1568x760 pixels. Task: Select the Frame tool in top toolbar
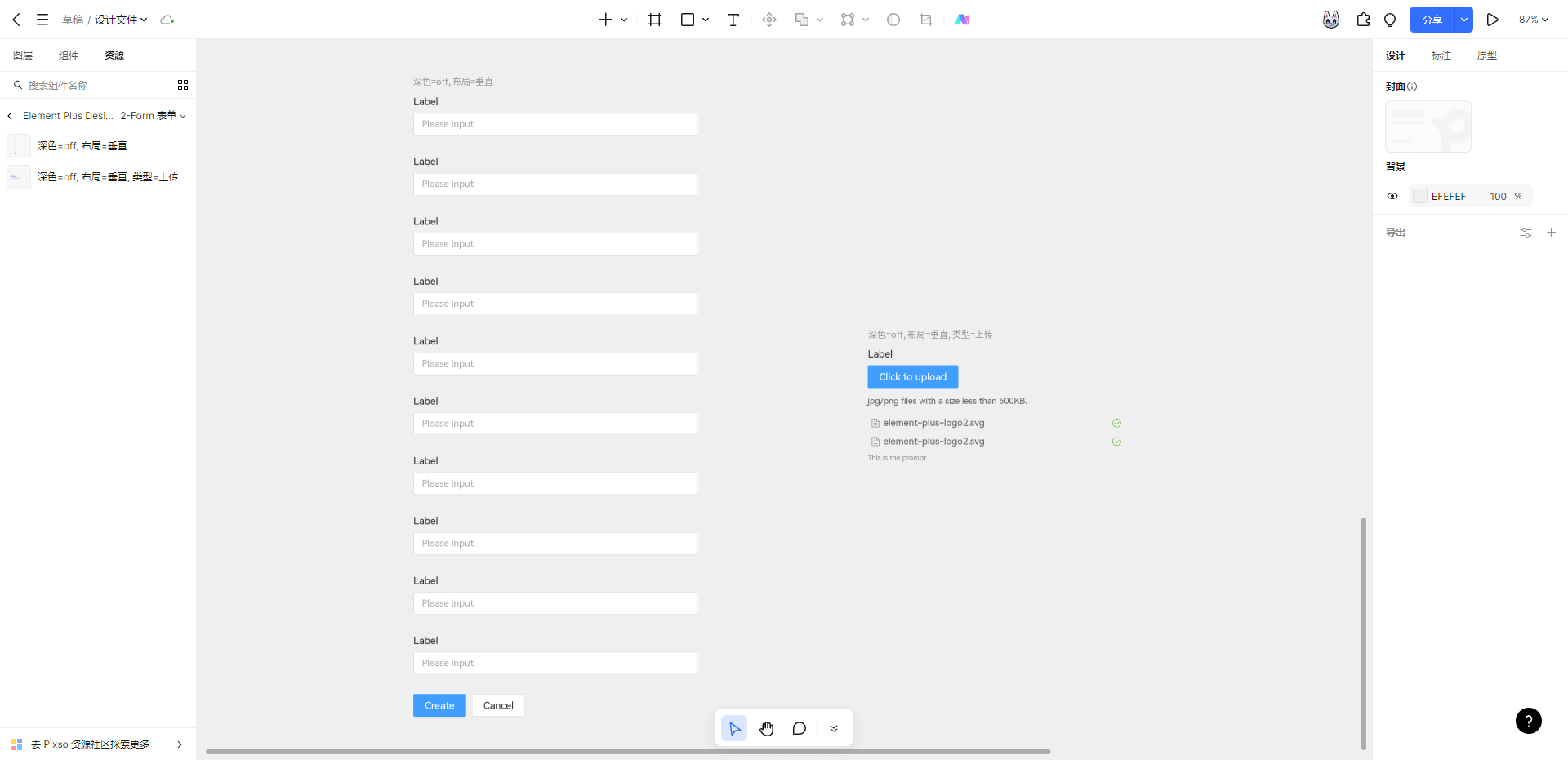(x=654, y=20)
